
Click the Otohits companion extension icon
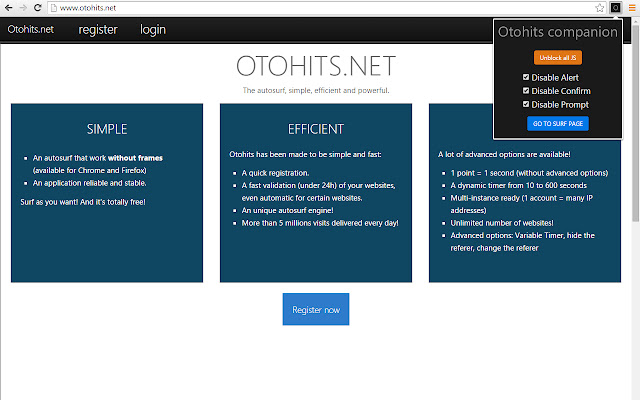click(616, 7)
